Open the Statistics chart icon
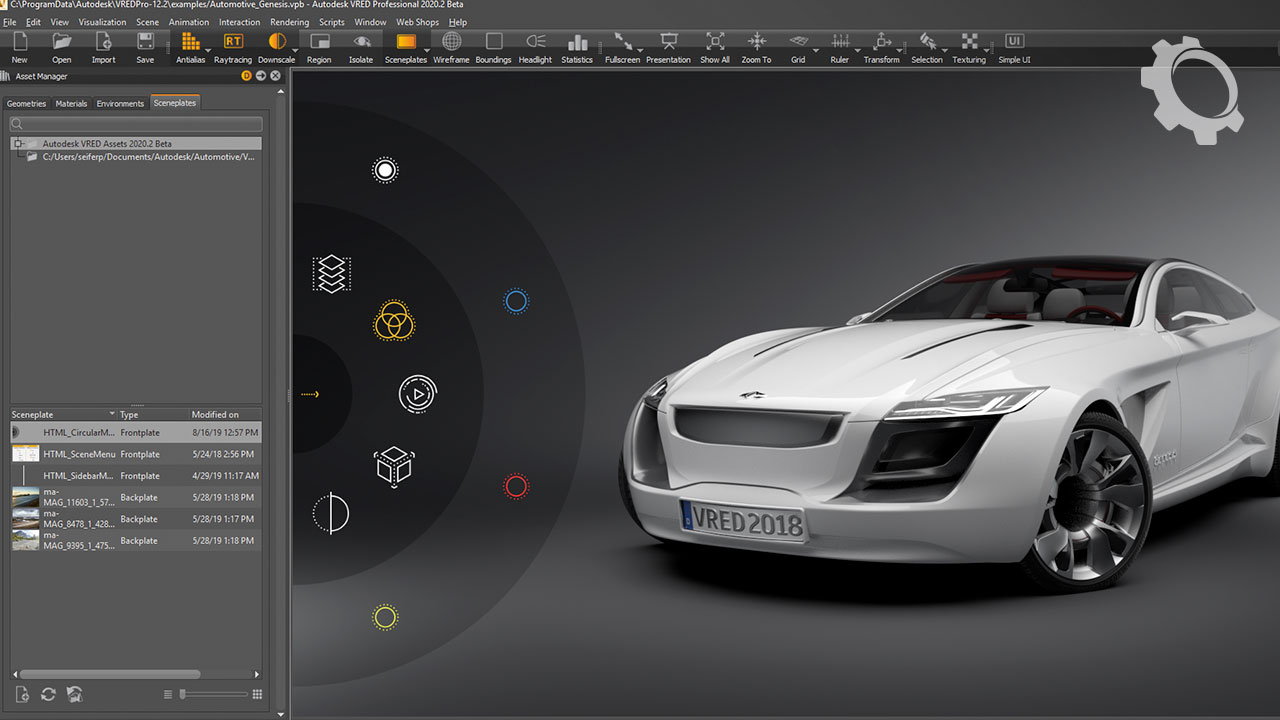Screen dimensions: 1280x720 tap(577, 42)
